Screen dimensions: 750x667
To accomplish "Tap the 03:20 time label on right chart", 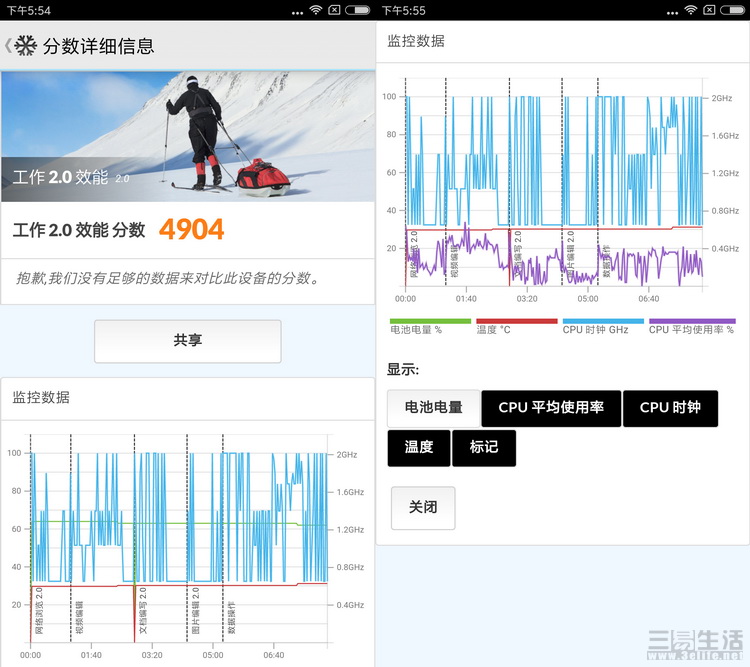I will (527, 299).
